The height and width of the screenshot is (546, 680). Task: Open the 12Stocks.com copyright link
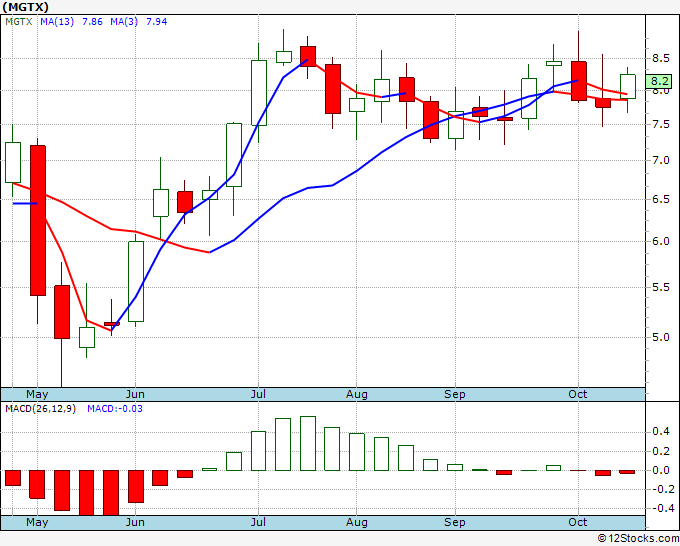[638, 538]
